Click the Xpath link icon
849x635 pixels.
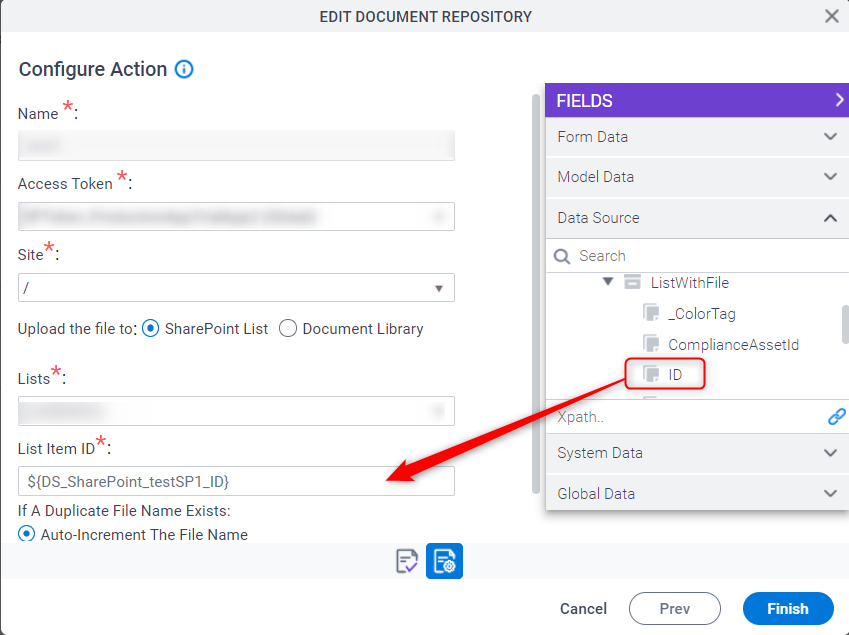[x=837, y=417]
